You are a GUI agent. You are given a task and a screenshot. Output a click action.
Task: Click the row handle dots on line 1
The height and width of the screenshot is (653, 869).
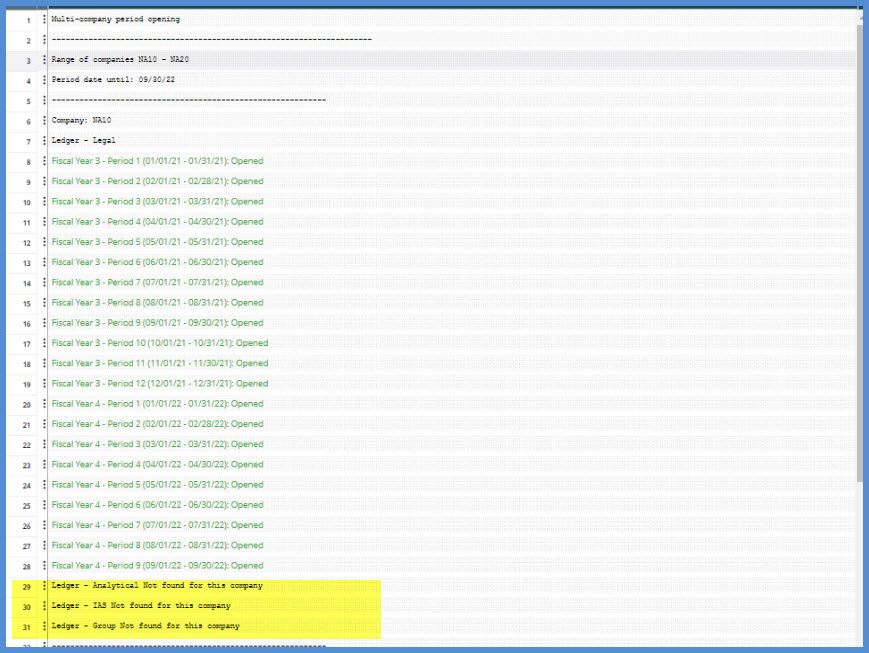[x=46, y=19]
